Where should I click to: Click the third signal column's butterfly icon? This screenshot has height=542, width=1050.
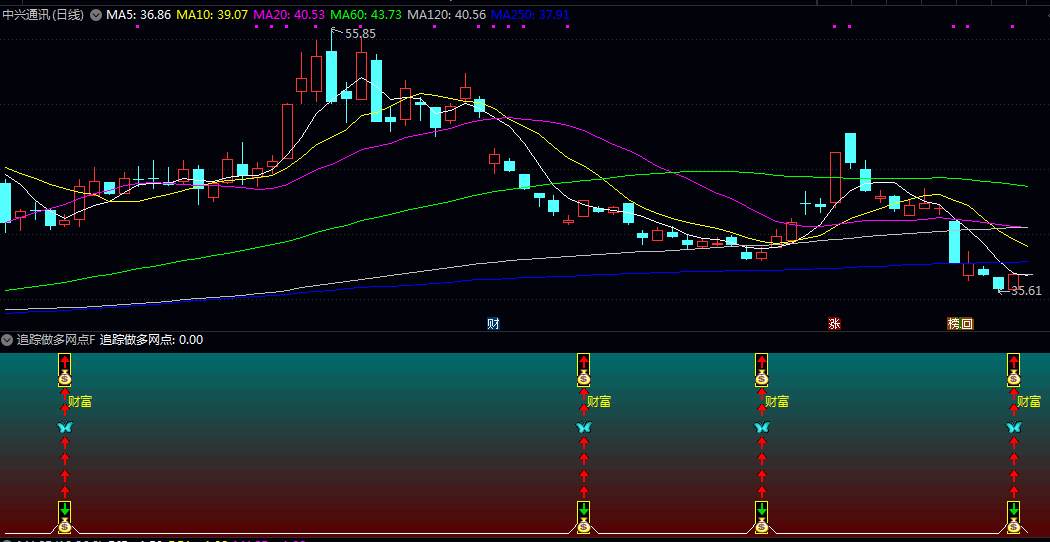(762, 427)
